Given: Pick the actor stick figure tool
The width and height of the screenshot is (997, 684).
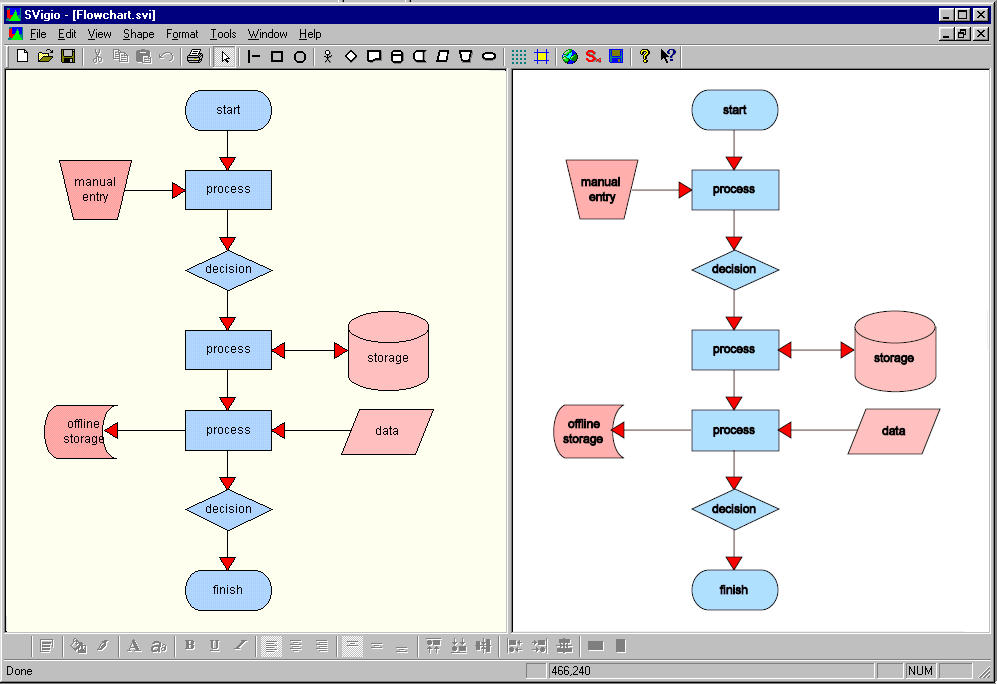Looking at the screenshot, I should (x=327, y=57).
